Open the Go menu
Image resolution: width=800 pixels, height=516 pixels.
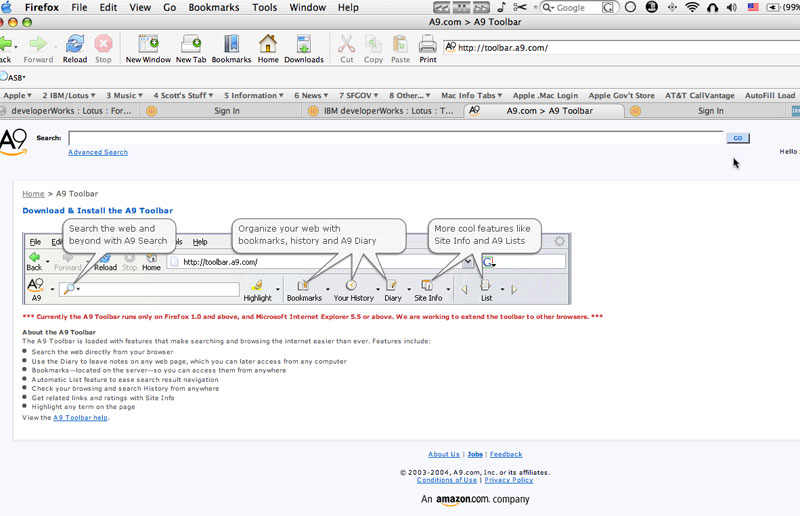tap(169, 7)
